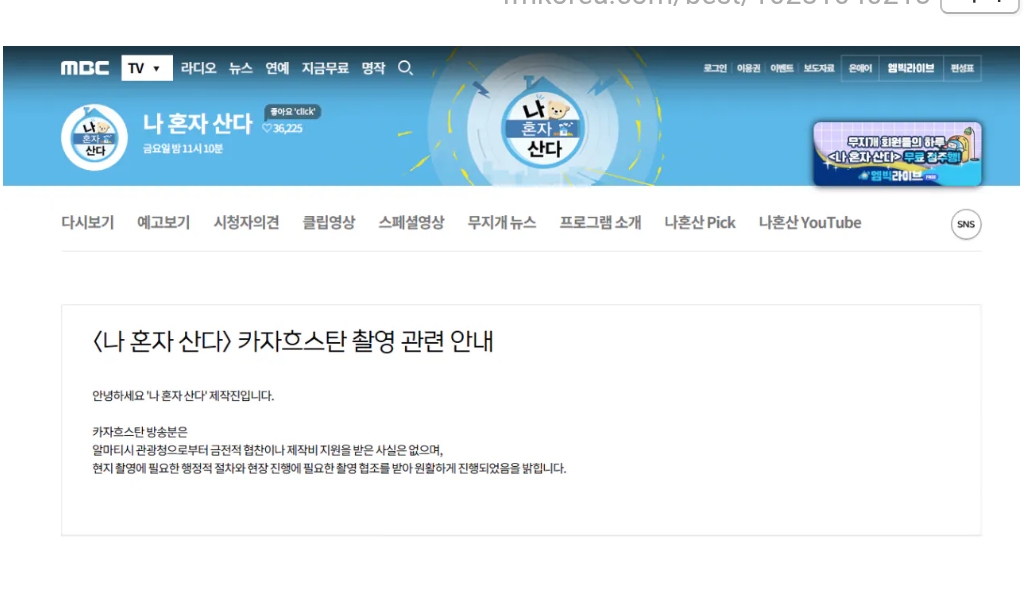Switch to the 프로그램 소개 tab
Image resolution: width=1029 pixels, height=604 pixels.
tap(600, 223)
